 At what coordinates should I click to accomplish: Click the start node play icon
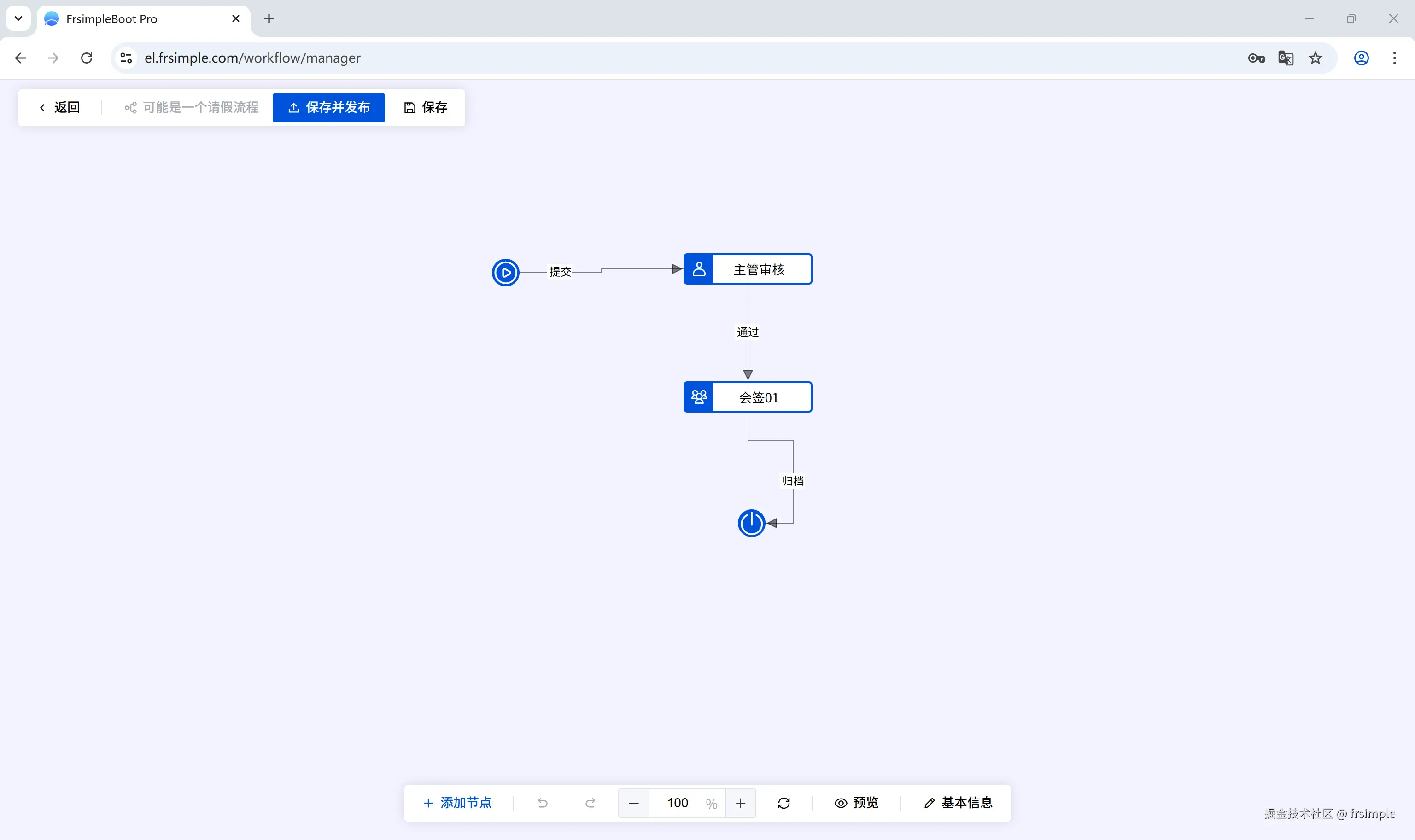505,273
